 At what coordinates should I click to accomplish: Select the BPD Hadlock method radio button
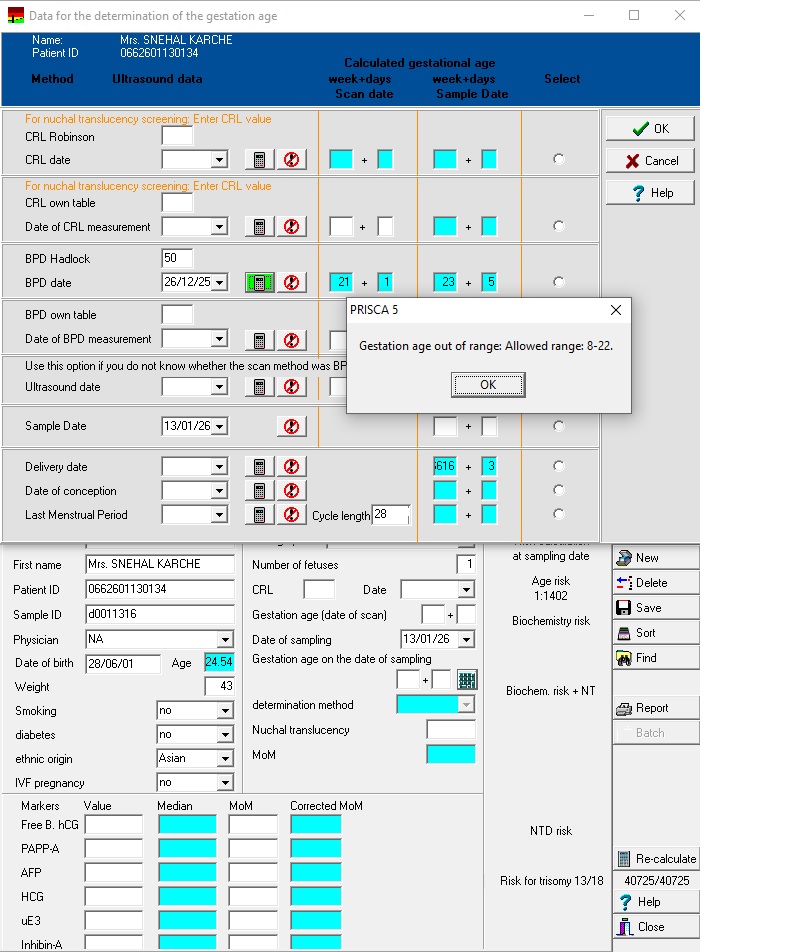point(558,283)
